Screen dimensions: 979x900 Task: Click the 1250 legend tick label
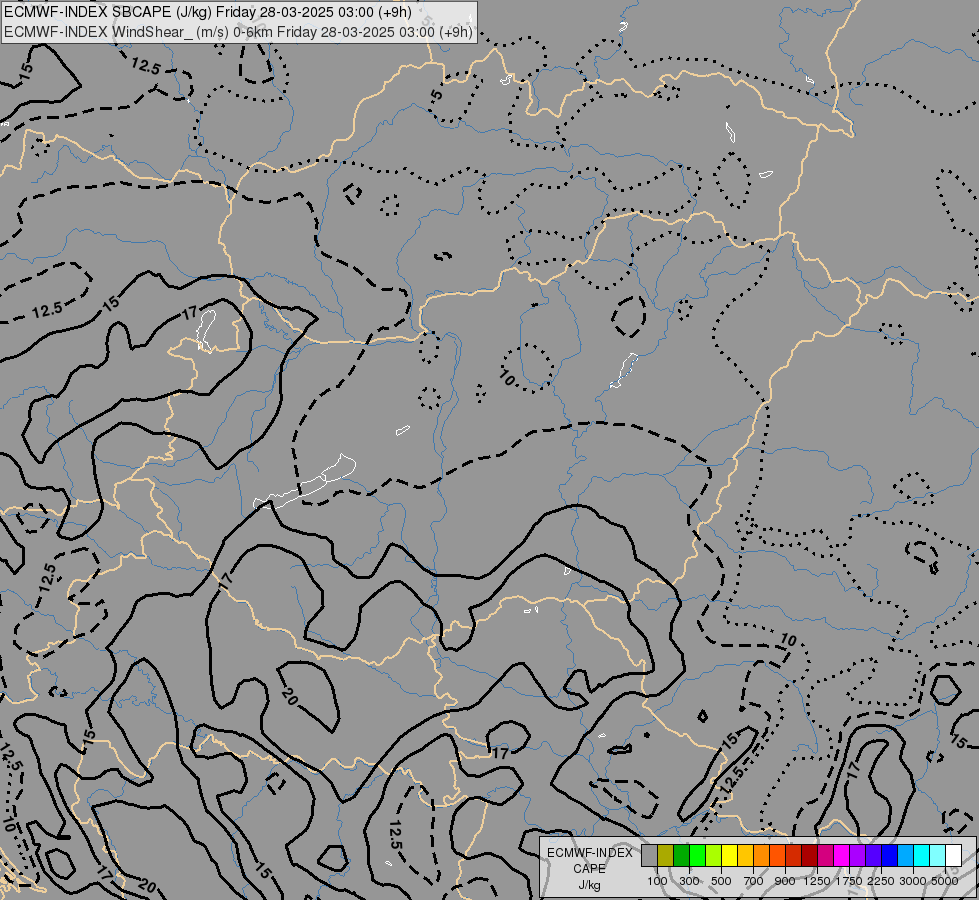[817, 881]
